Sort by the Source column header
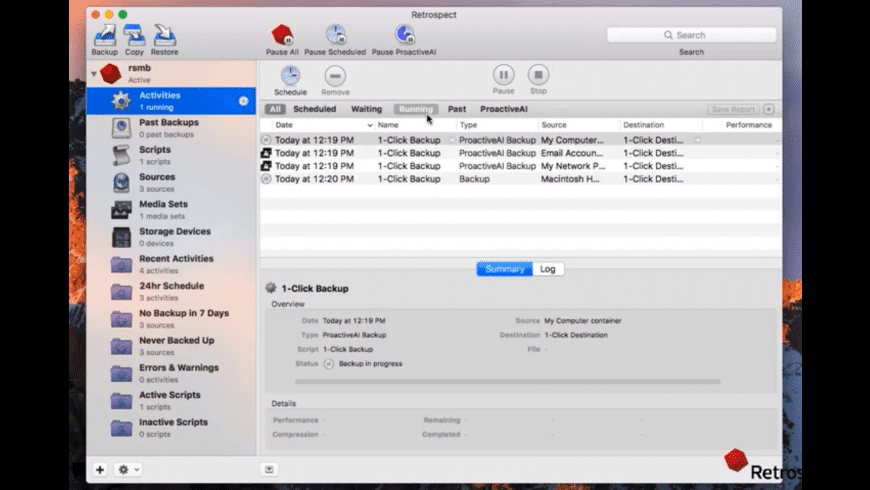The width and height of the screenshot is (870, 490). pos(579,125)
